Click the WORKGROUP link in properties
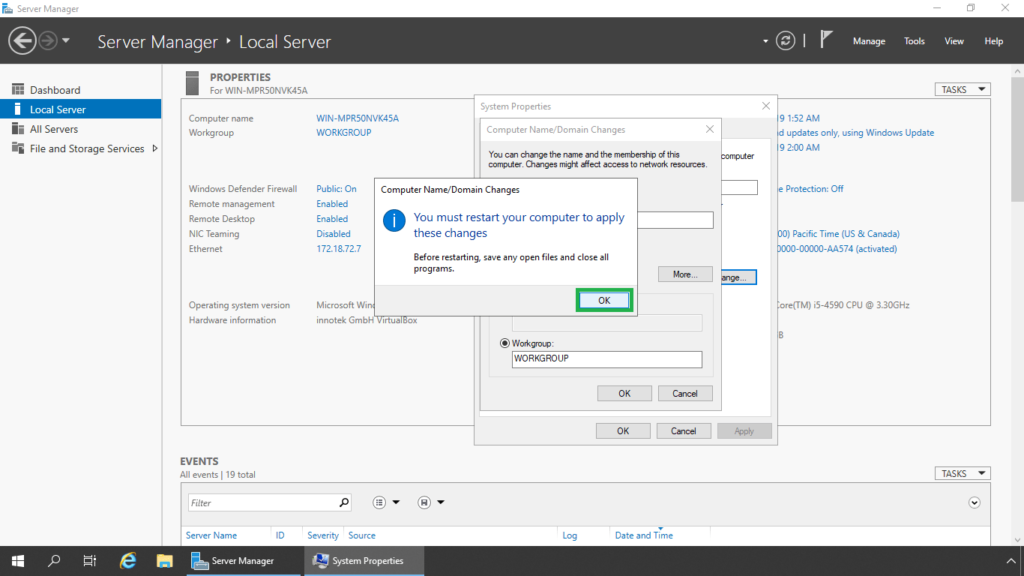The height and width of the screenshot is (576, 1024). pyautogui.click(x=344, y=133)
